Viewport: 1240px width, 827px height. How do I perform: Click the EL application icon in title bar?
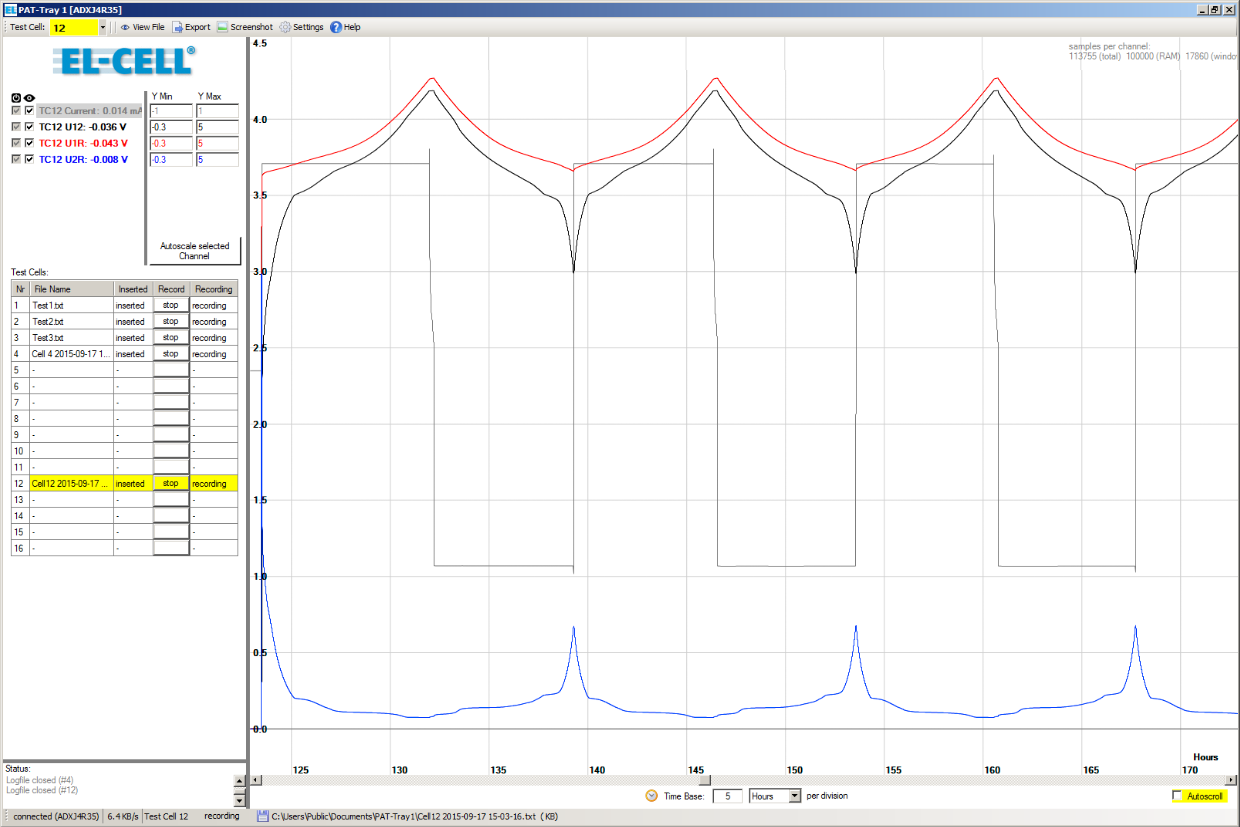tap(9, 9)
